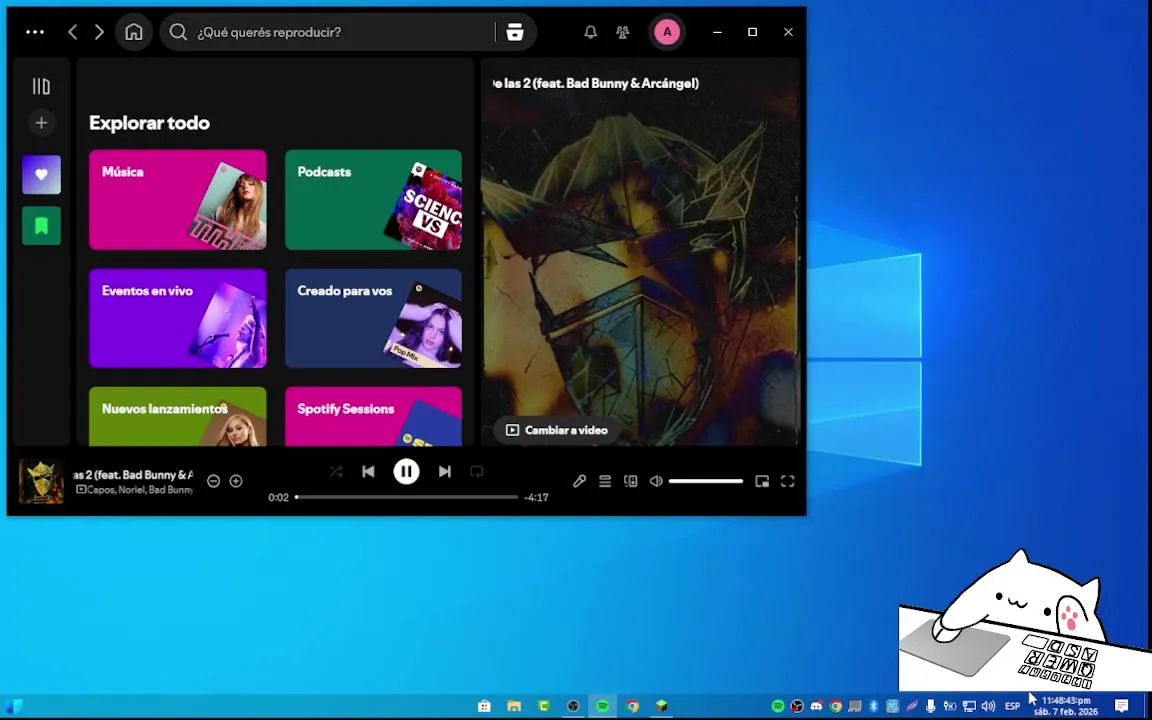Click the song title in the player bar
This screenshot has height=720, width=1152.
[133, 475]
